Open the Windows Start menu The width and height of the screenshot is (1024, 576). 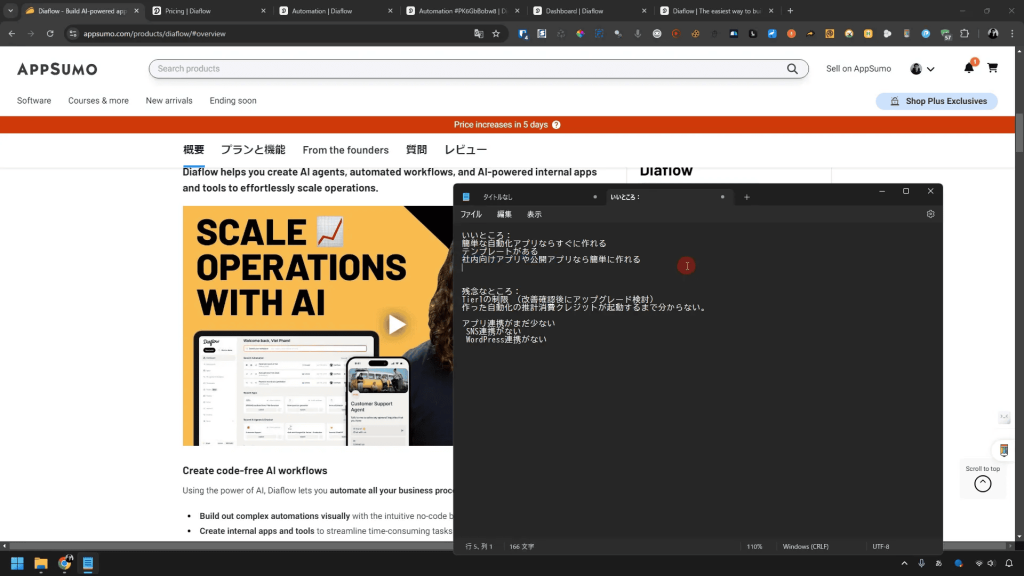click(x=17, y=563)
